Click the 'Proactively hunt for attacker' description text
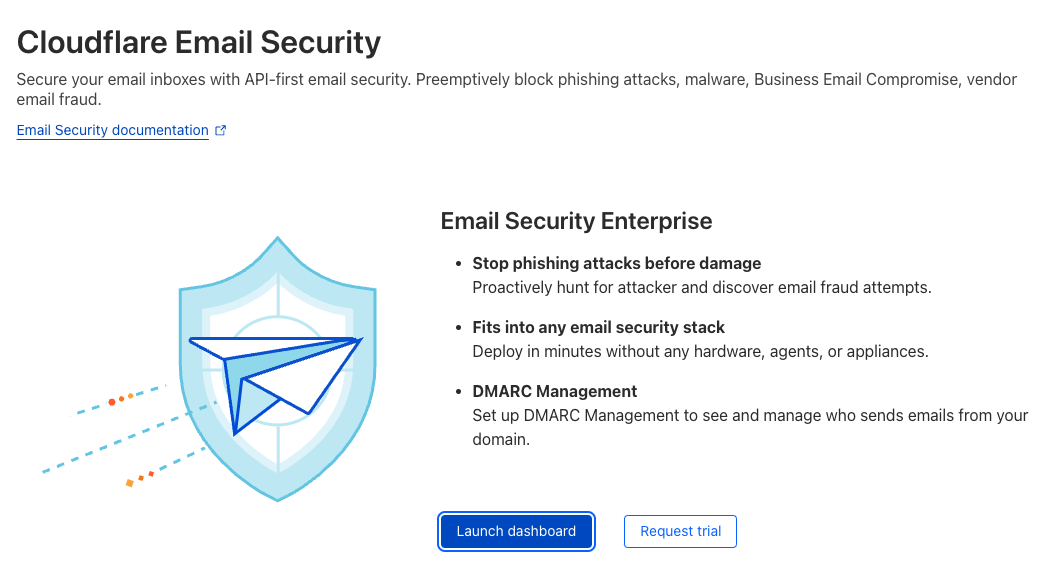The image size is (1059, 582). point(701,287)
